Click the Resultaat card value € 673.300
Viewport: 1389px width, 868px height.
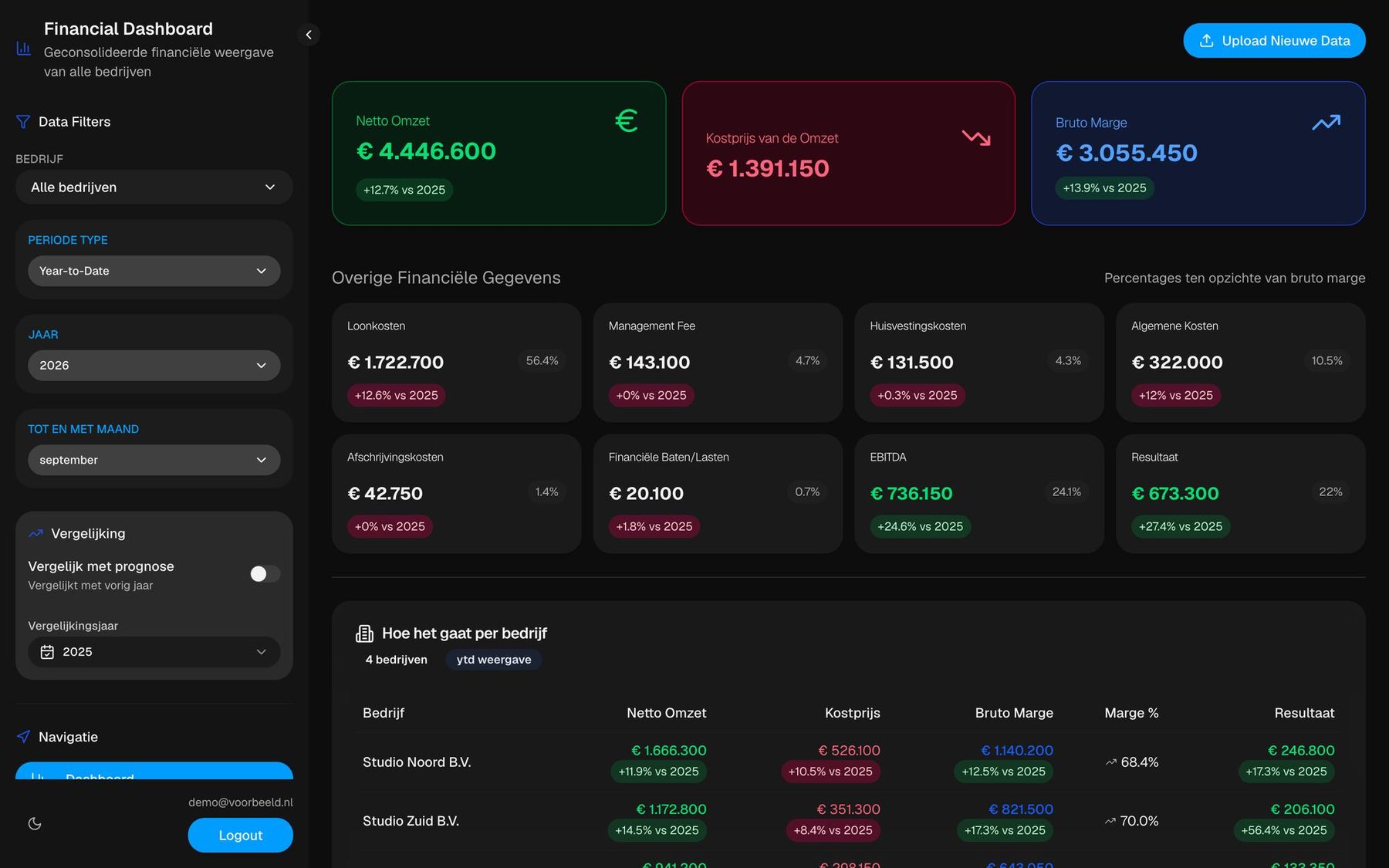pyautogui.click(x=1175, y=494)
